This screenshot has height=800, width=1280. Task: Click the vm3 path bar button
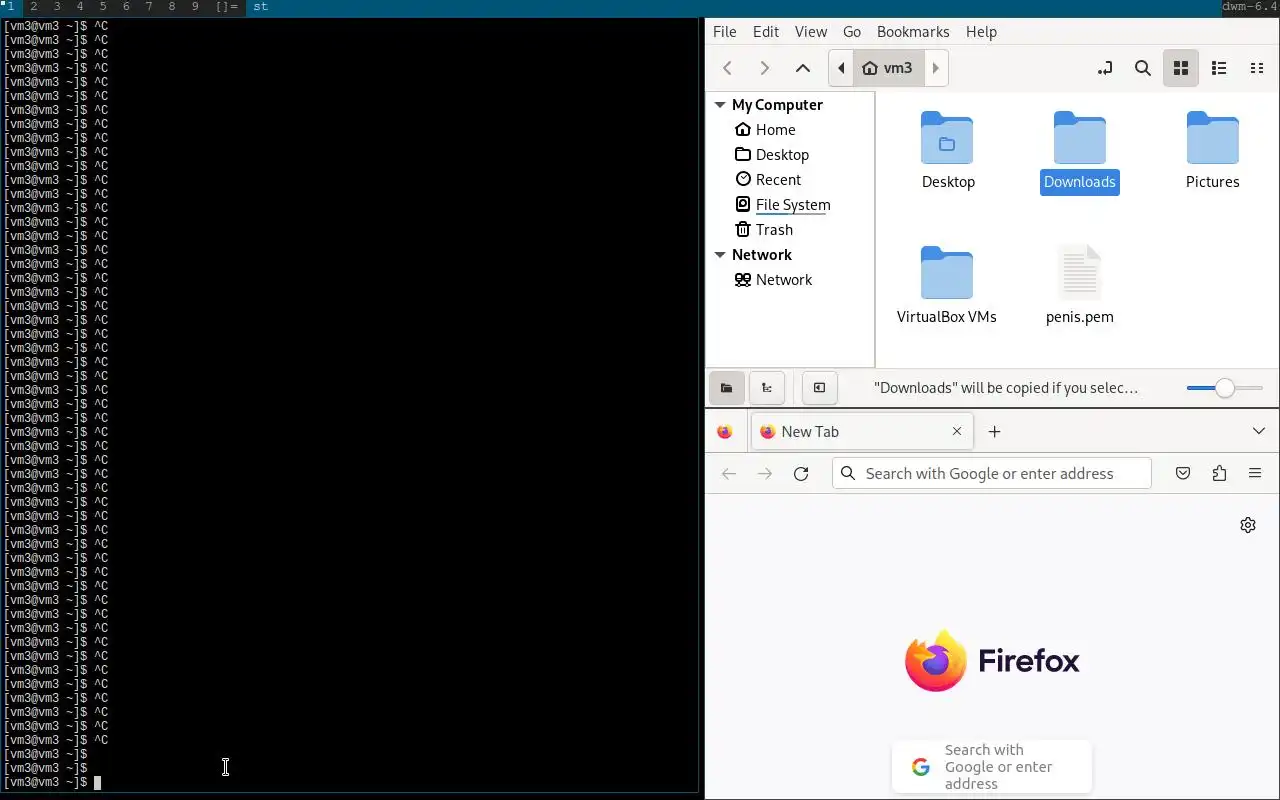click(888, 68)
